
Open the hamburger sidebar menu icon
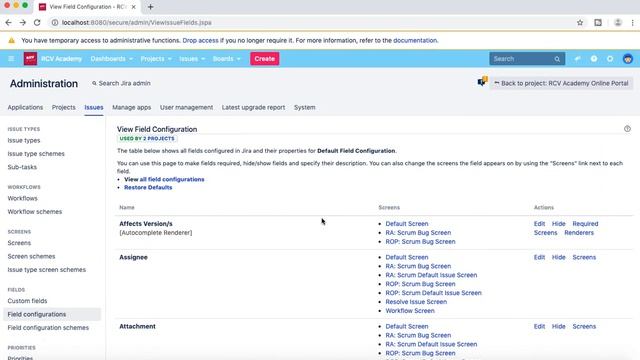click(11, 59)
